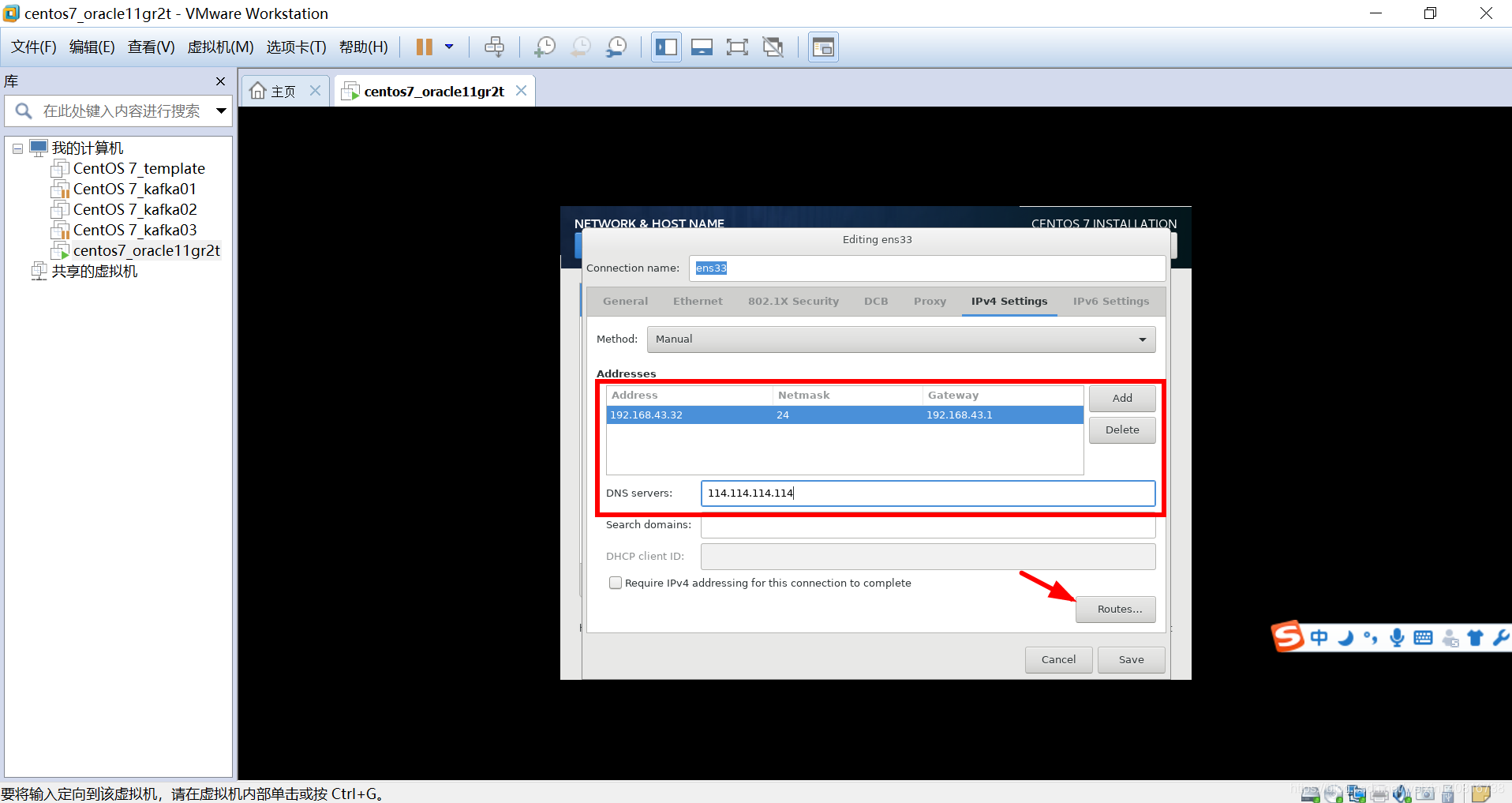Click the Delete address button
This screenshot has height=803, width=1512.
tap(1122, 430)
